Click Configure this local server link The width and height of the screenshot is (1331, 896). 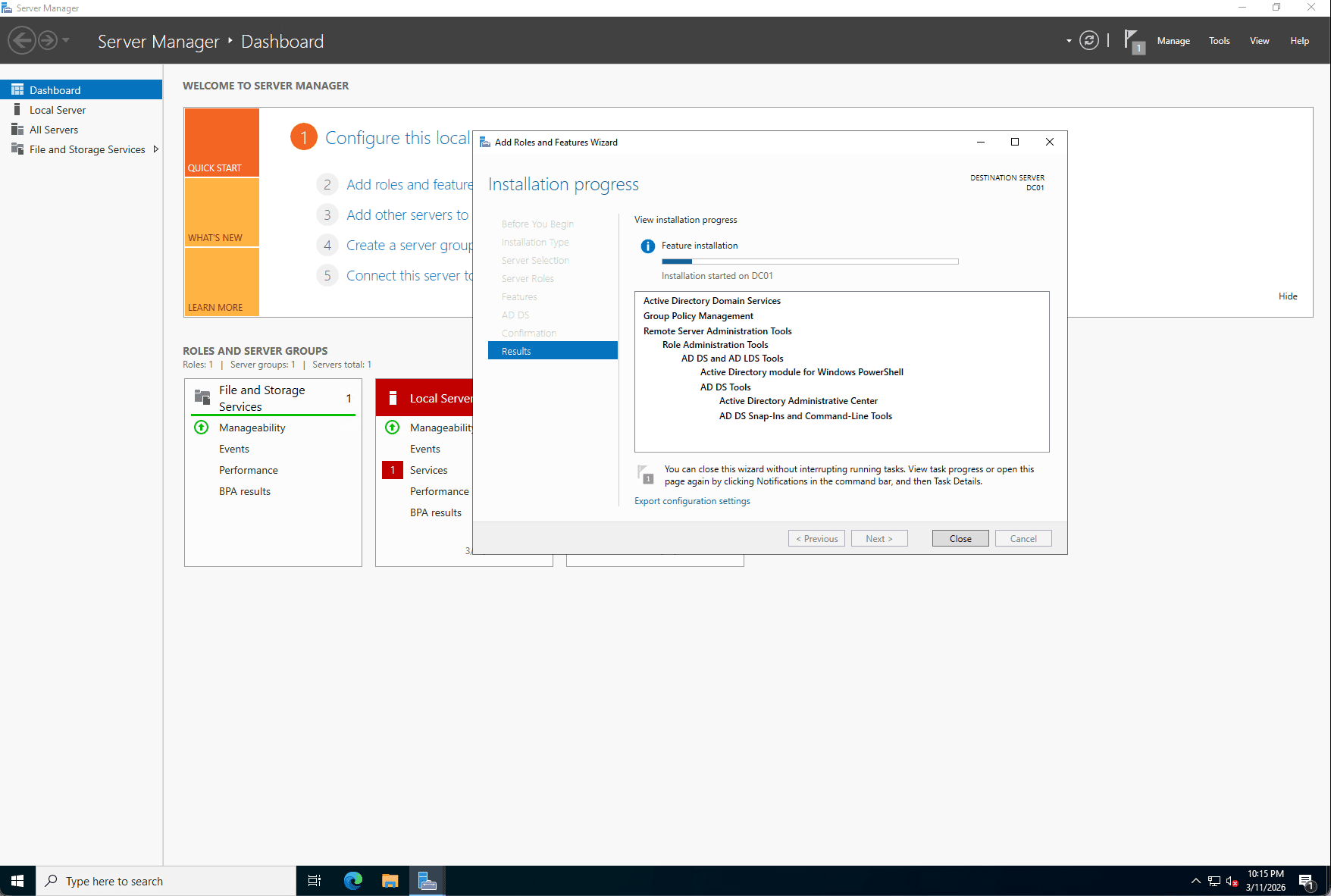[398, 137]
